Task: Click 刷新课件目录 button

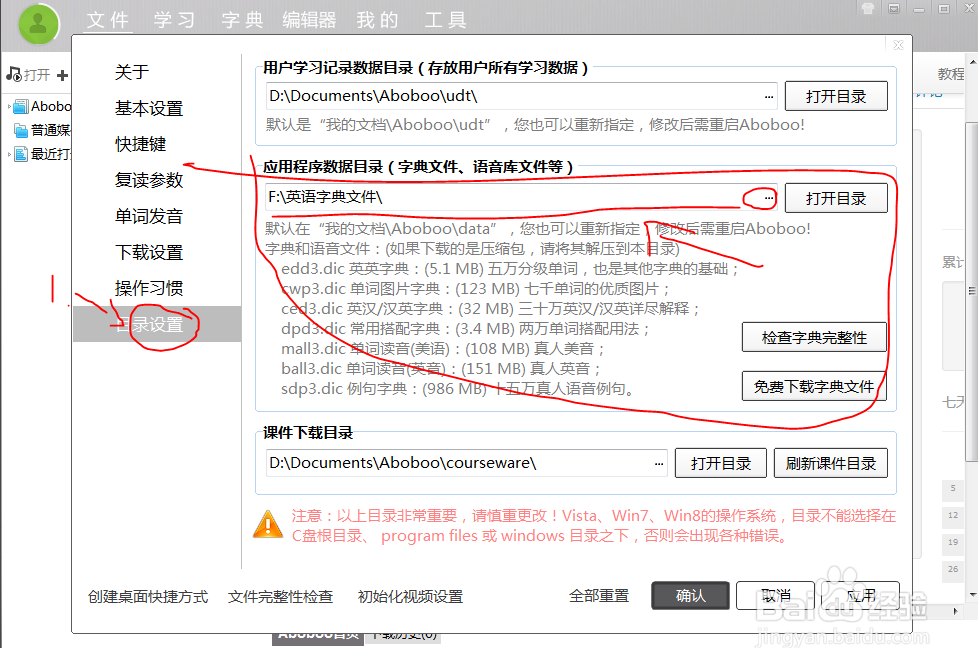Action: [831, 463]
